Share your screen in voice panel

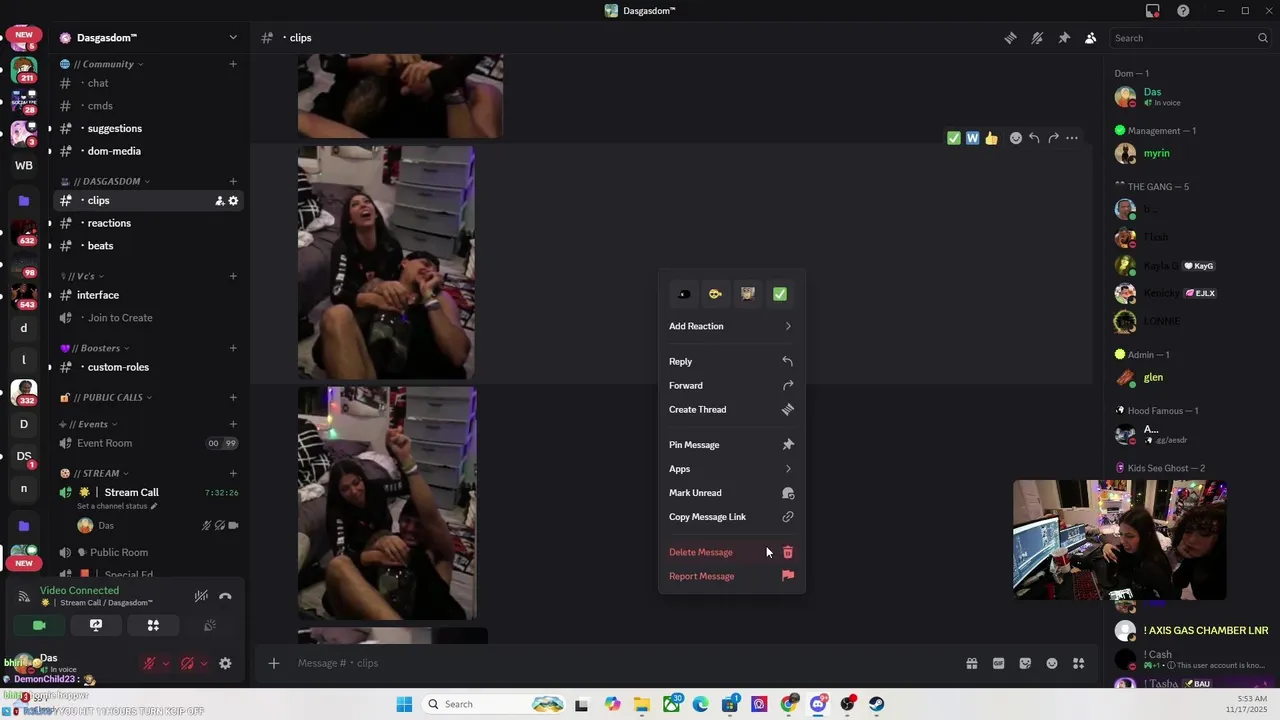96,625
